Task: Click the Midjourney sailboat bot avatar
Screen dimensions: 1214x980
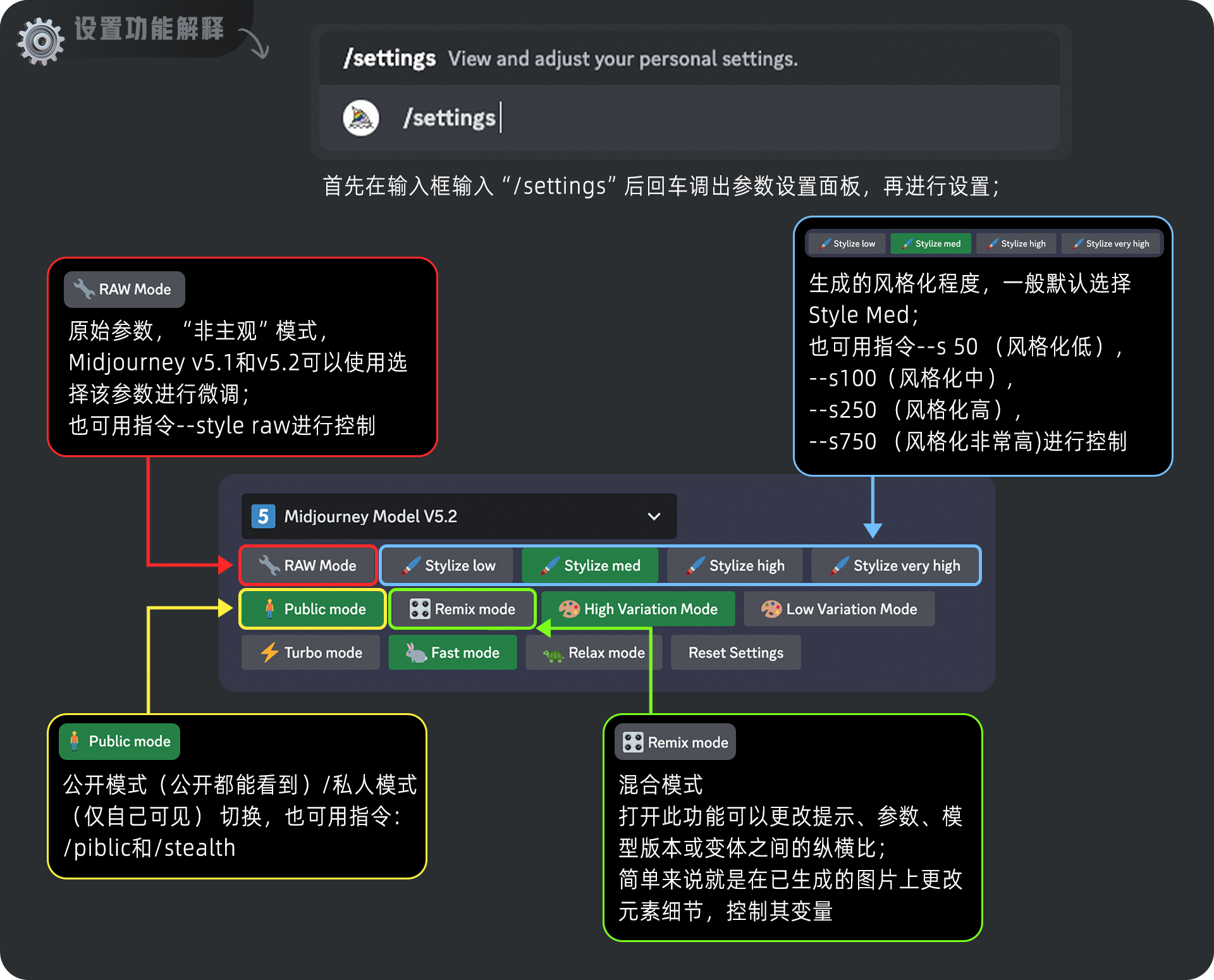Action: pyautogui.click(x=360, y=118)
